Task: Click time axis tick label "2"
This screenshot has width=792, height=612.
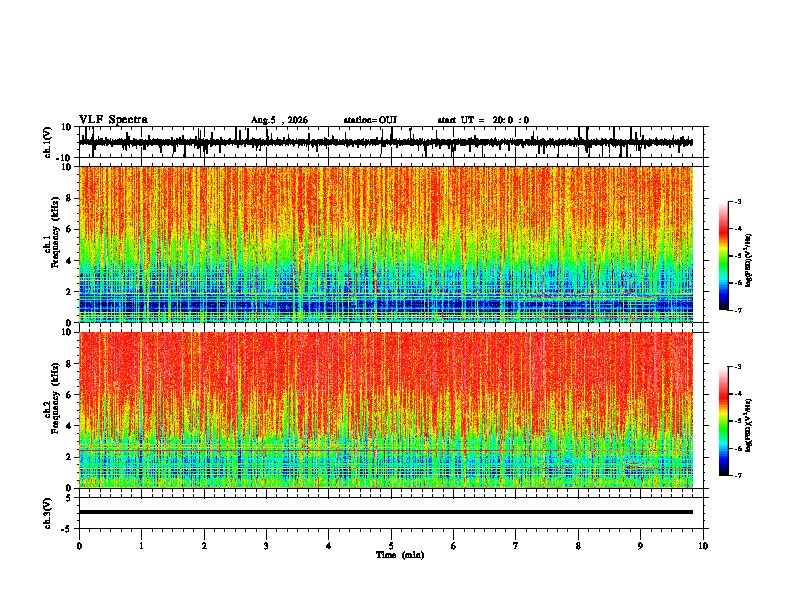Action: point(204,546)
